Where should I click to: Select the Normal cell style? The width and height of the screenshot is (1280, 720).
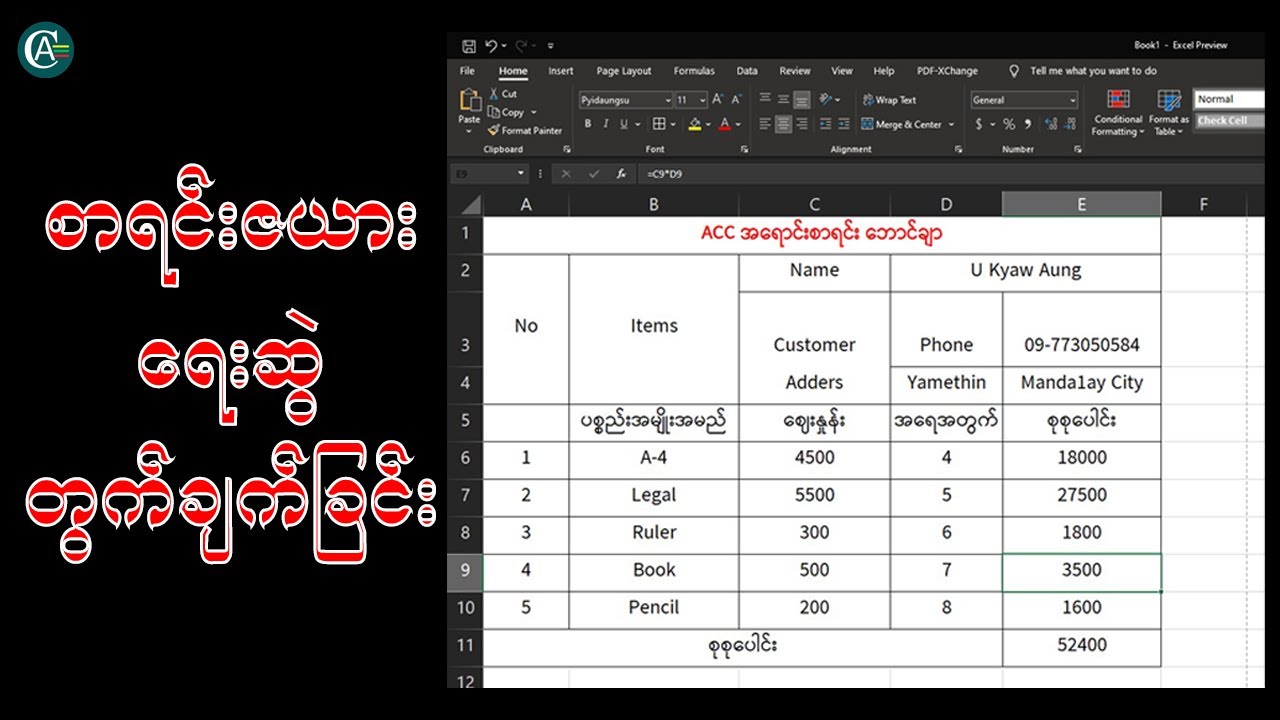(1228, 99)
